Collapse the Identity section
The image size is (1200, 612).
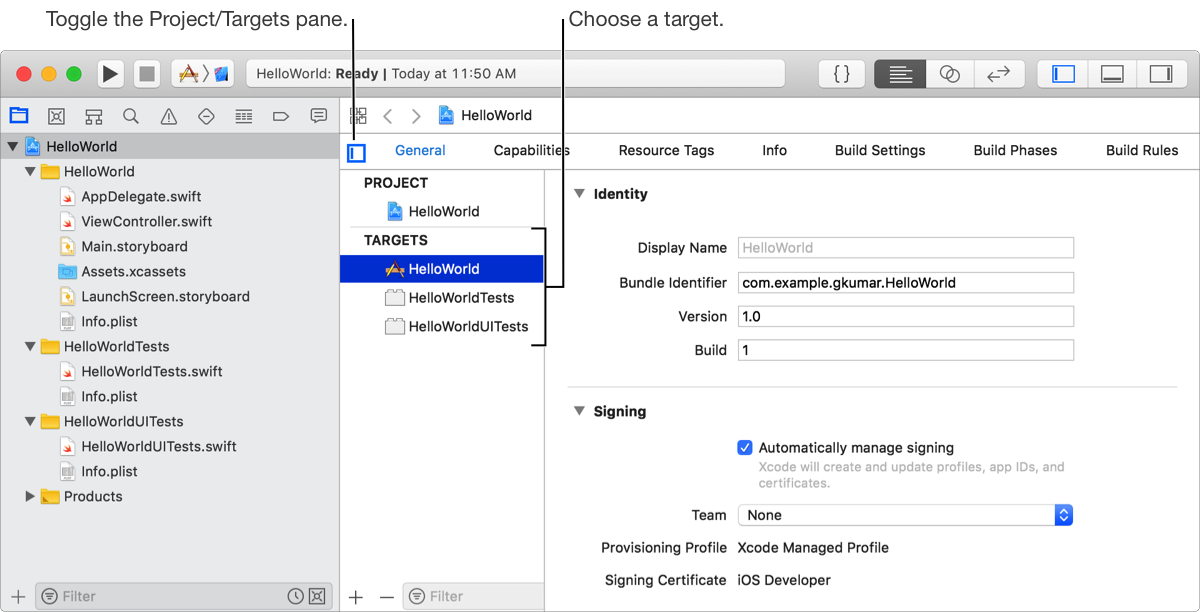[x=578, y=194]
